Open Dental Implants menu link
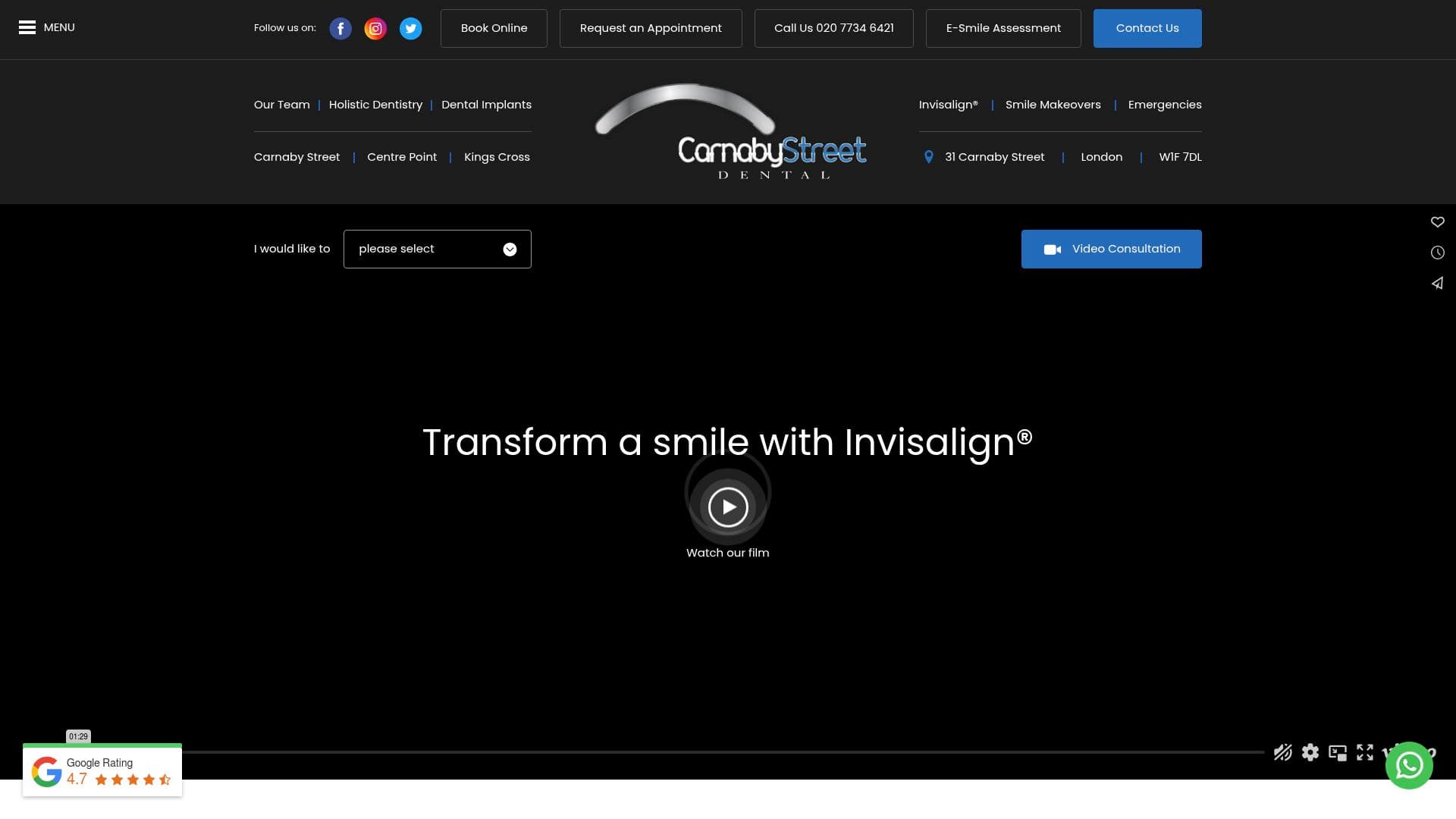 487,105
